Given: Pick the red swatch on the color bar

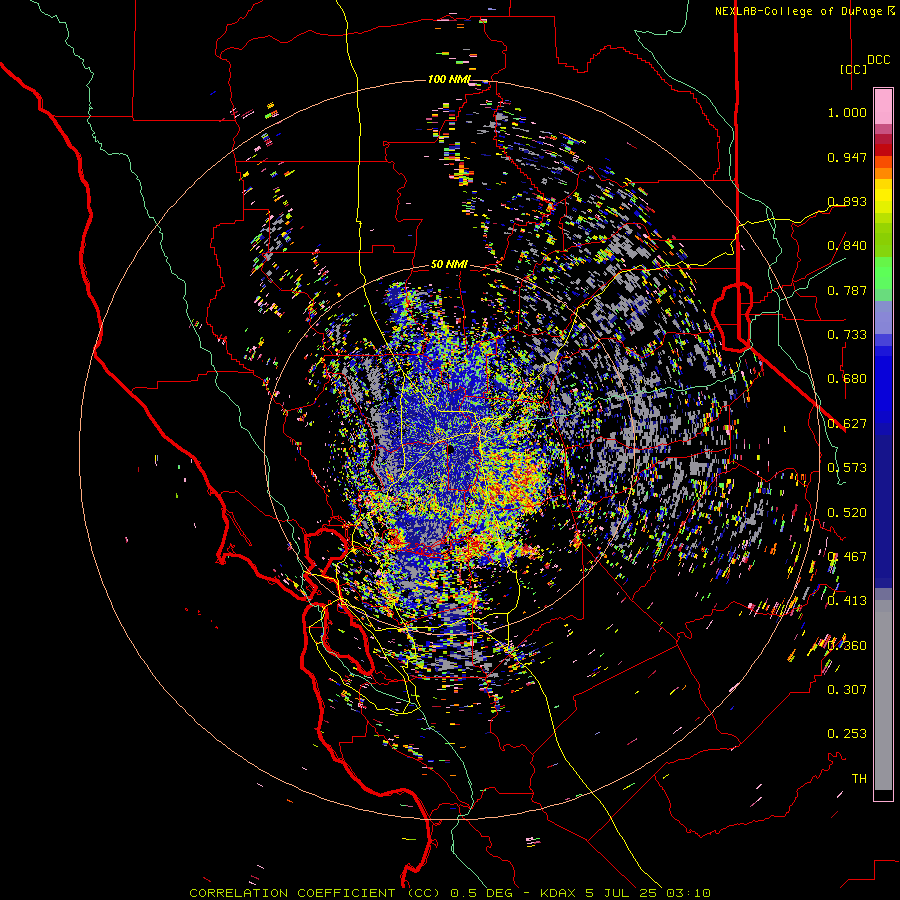Looking at the screenshot, I should pos(883,150).
